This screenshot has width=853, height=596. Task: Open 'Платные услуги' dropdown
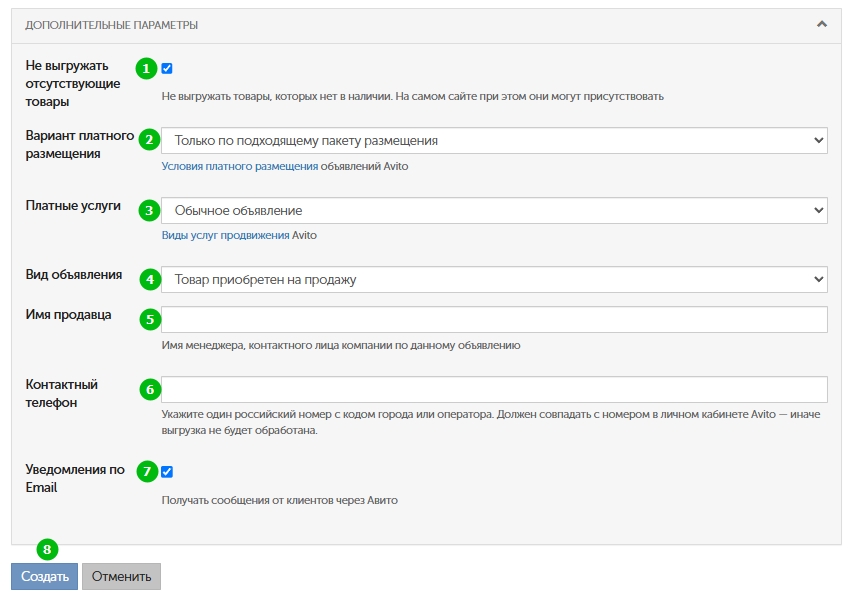[494, 210]
